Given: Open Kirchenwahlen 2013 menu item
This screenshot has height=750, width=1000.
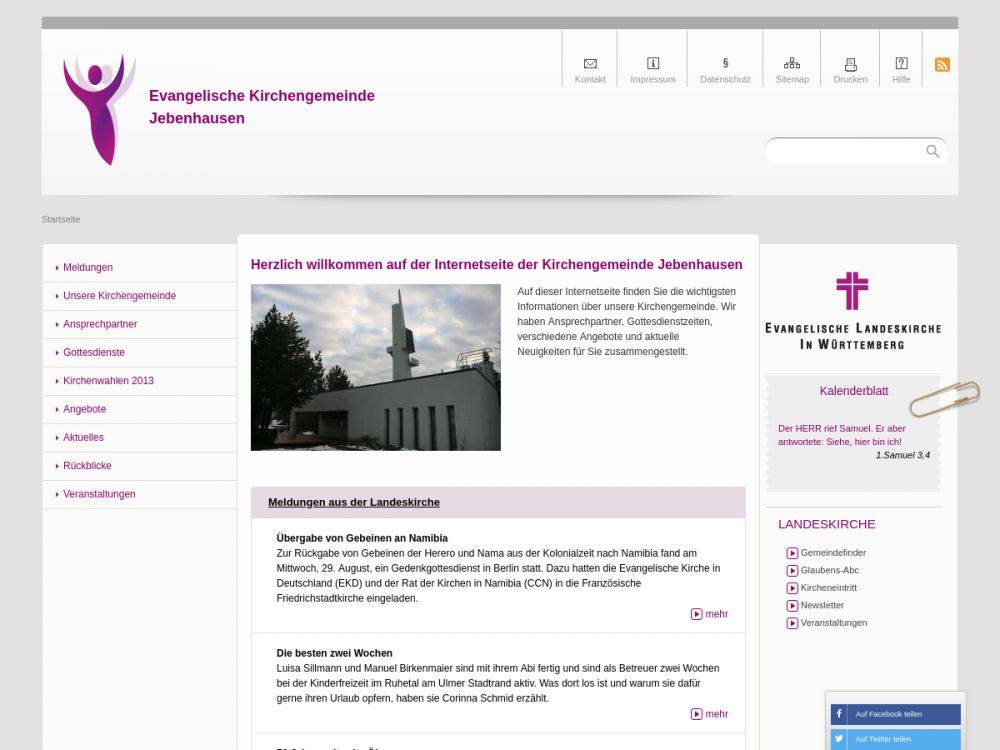Looking at the screenshot, I should pos(108,381).
